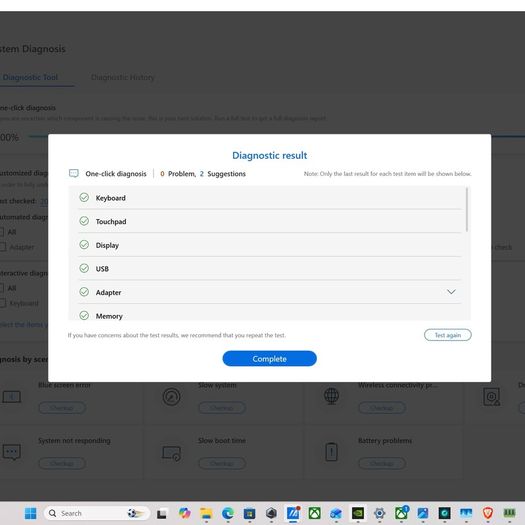Screen dimensions: 525x525
Task: Click the One-click diagnosis monitor icon
Action: 74,173
